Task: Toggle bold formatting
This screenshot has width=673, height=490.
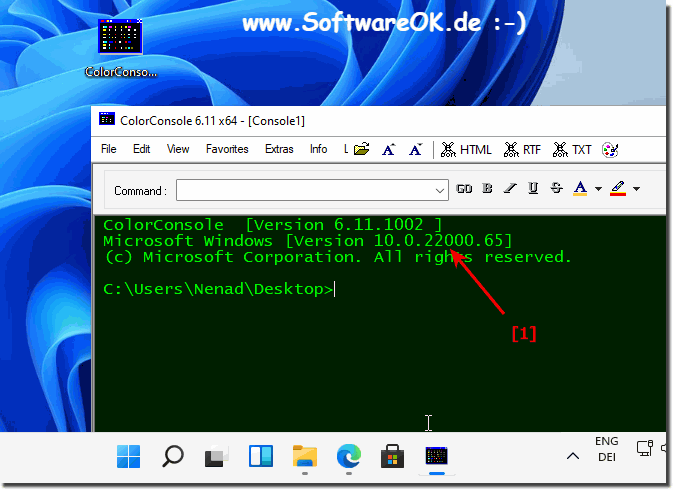Action: click(487, 188)
